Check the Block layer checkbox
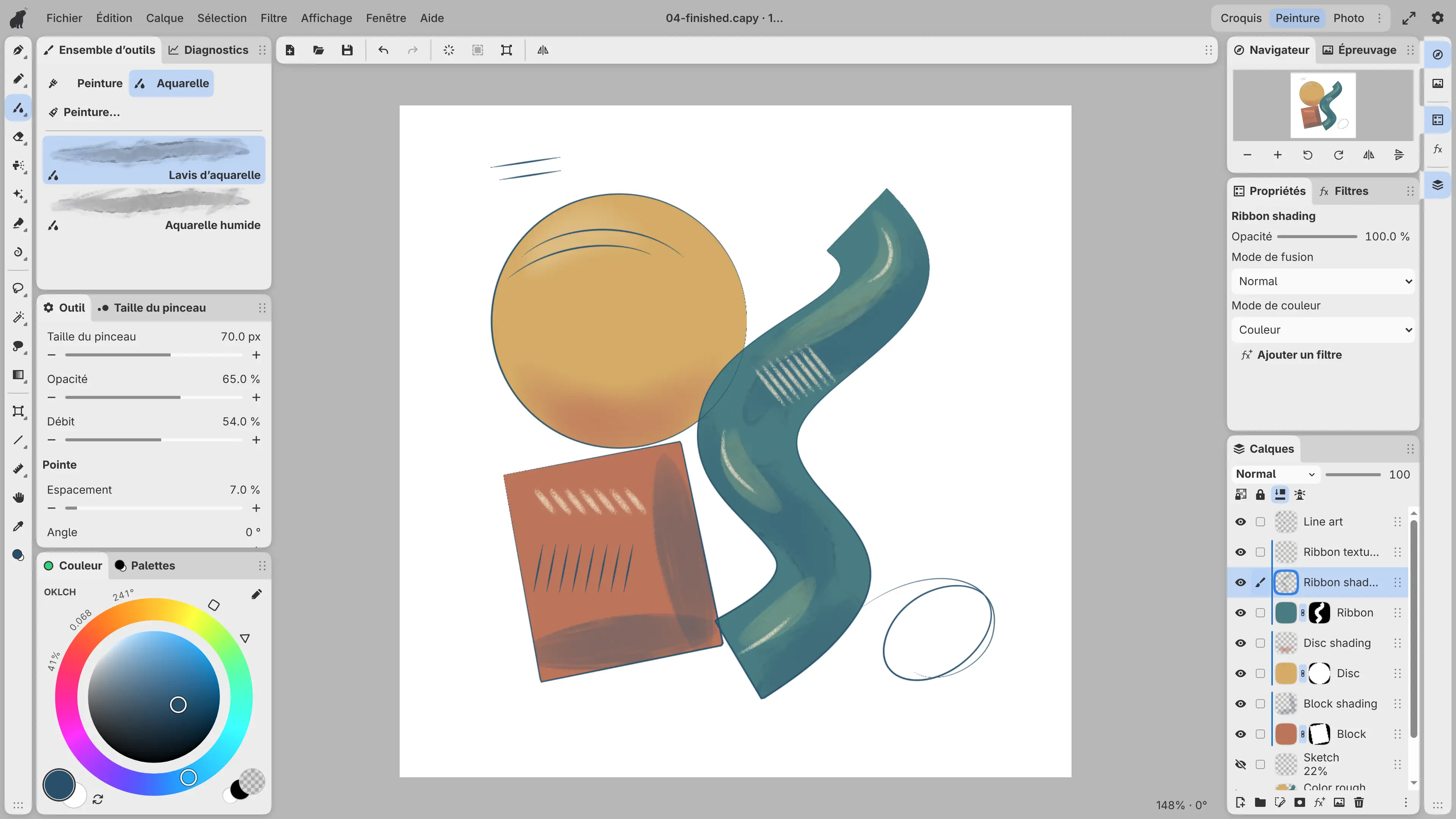The width and height of the screenshot is (1456, 819). (x=1260, y=734)
